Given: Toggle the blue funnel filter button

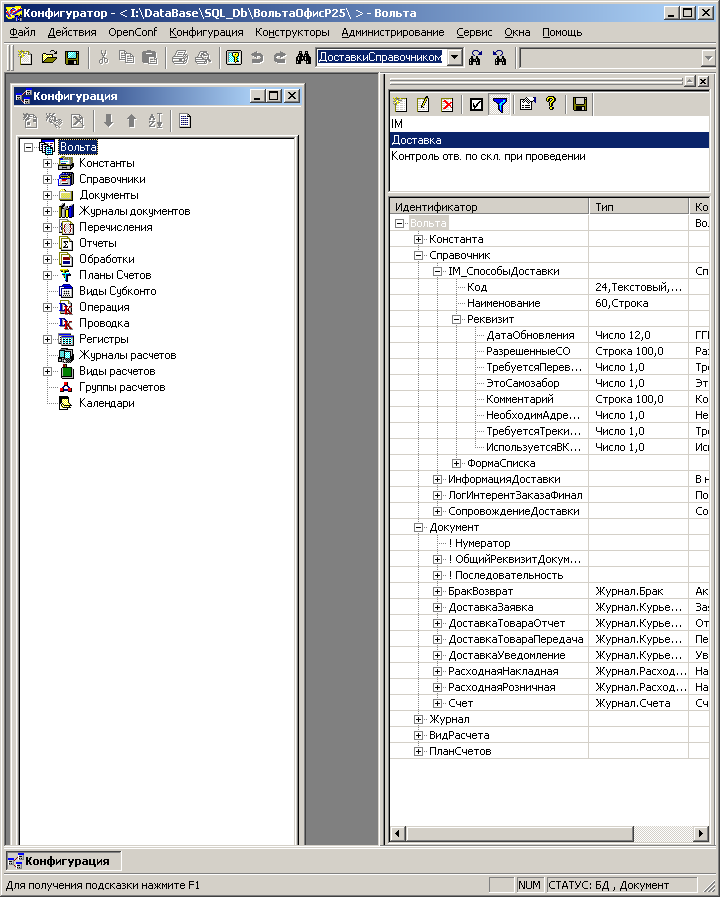Looking at the screenshot, I should 500,104.
